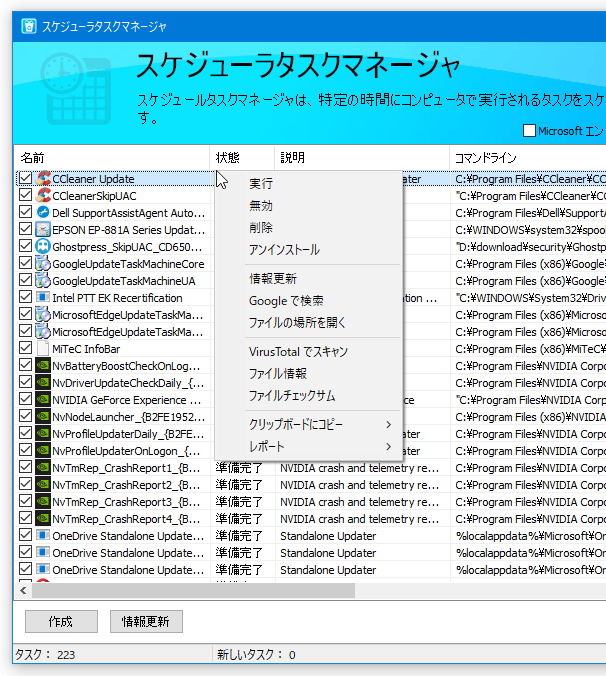Image resolution: width=606 pixels, height=676 pixels.
Task: Click 準備完了 in the NvTmRep_CrashReport1 row
Action: (x=239, y=468)
